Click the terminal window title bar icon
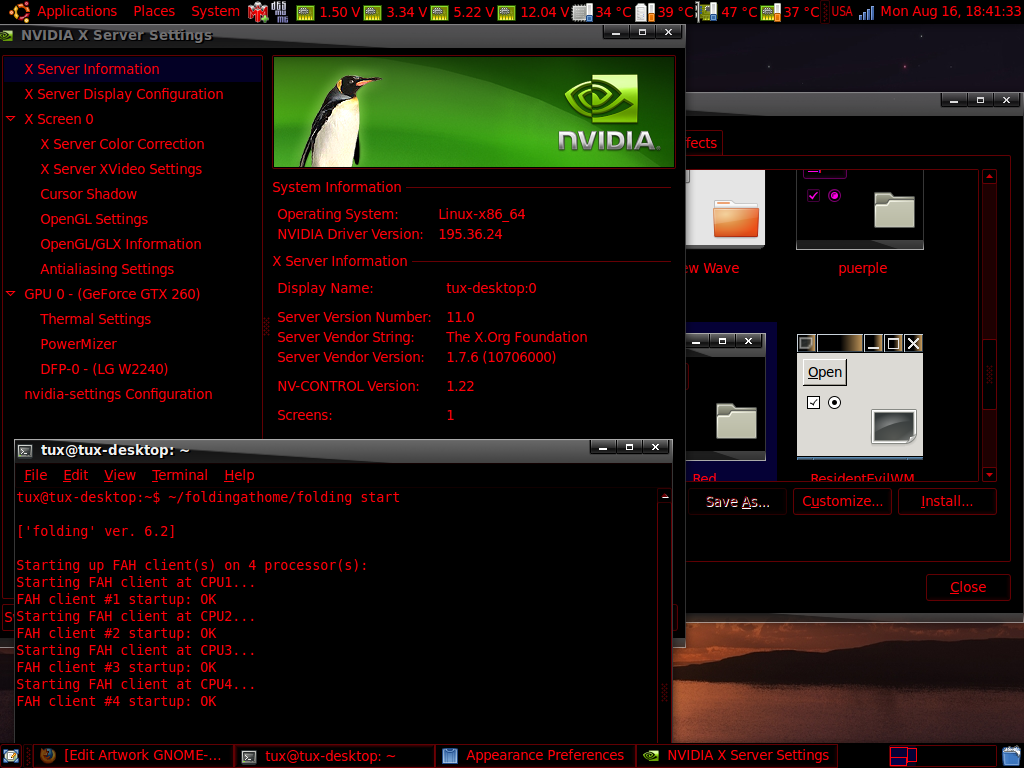 [25, 451]
